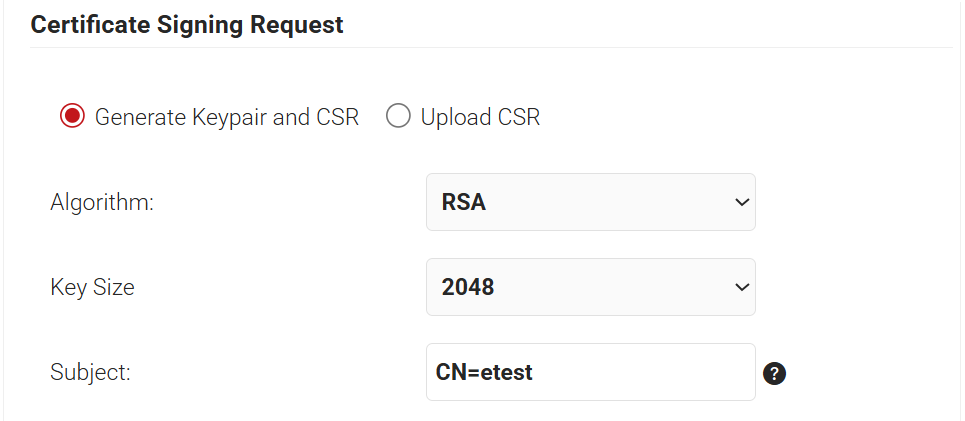Click the "Algorithm:" field label

[x=102, y=202]
